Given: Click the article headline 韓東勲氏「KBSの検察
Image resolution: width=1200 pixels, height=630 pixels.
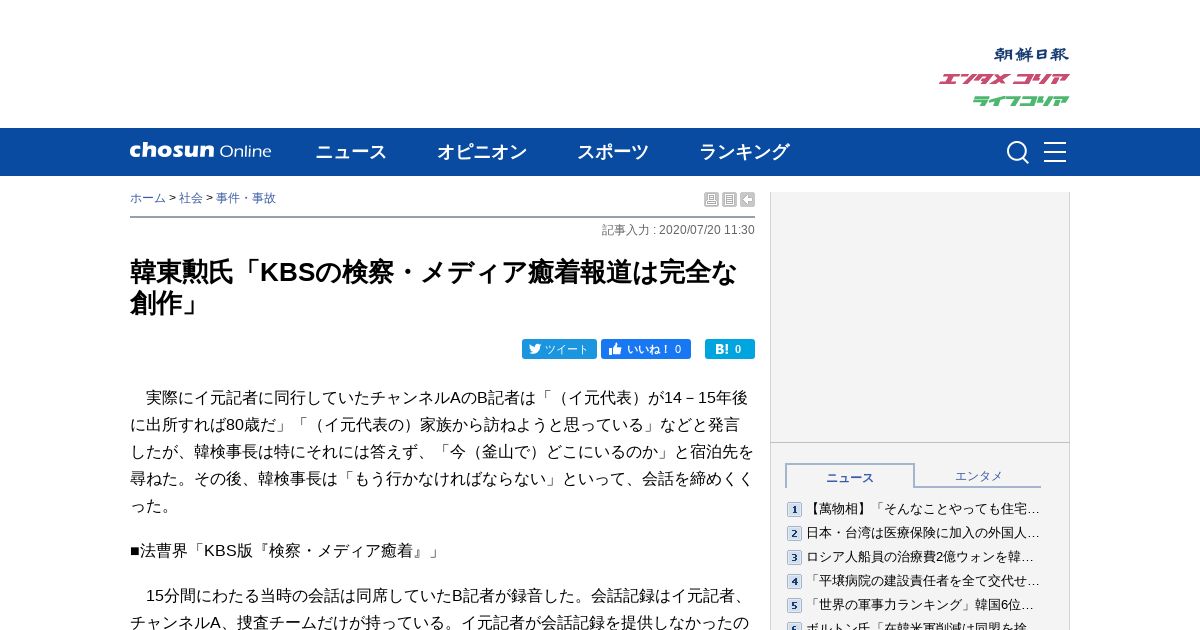Looking at the screenshot, I should 434,287.
